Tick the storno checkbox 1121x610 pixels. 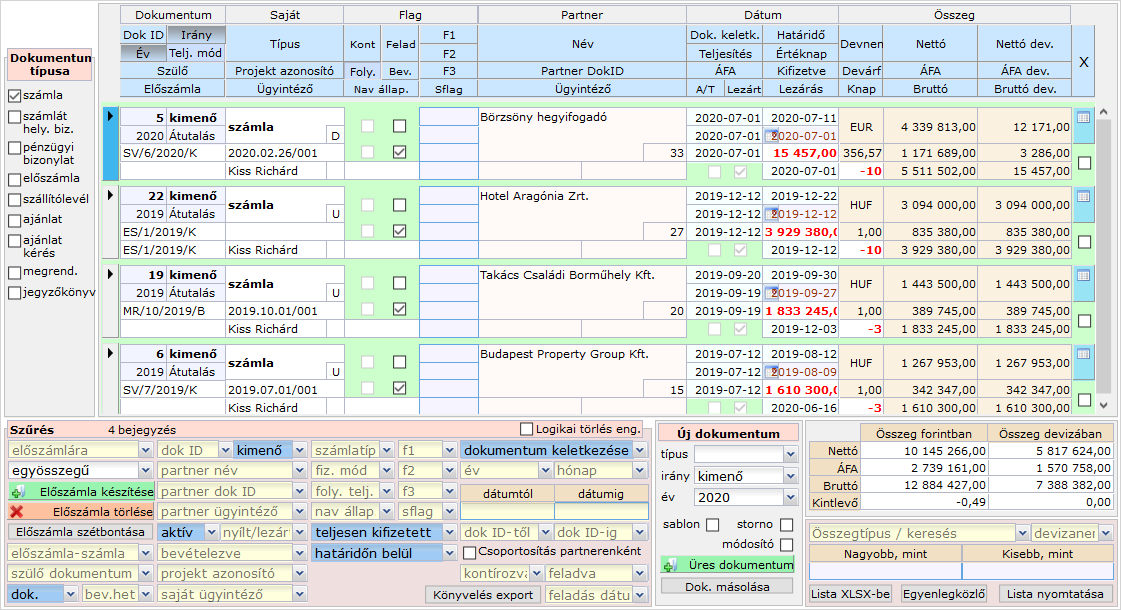pyautogui.click(x=786, y=525)
